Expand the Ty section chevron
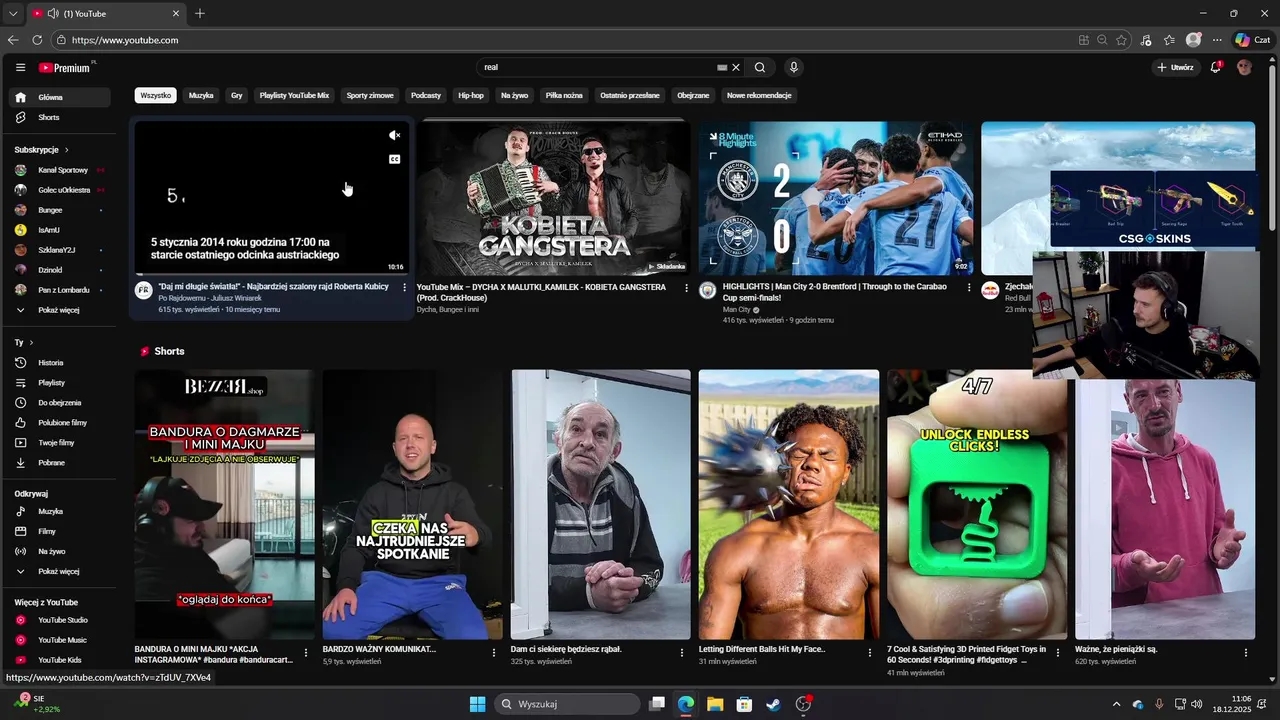This screenshot has width=1280, height=720. coord(31,342)
